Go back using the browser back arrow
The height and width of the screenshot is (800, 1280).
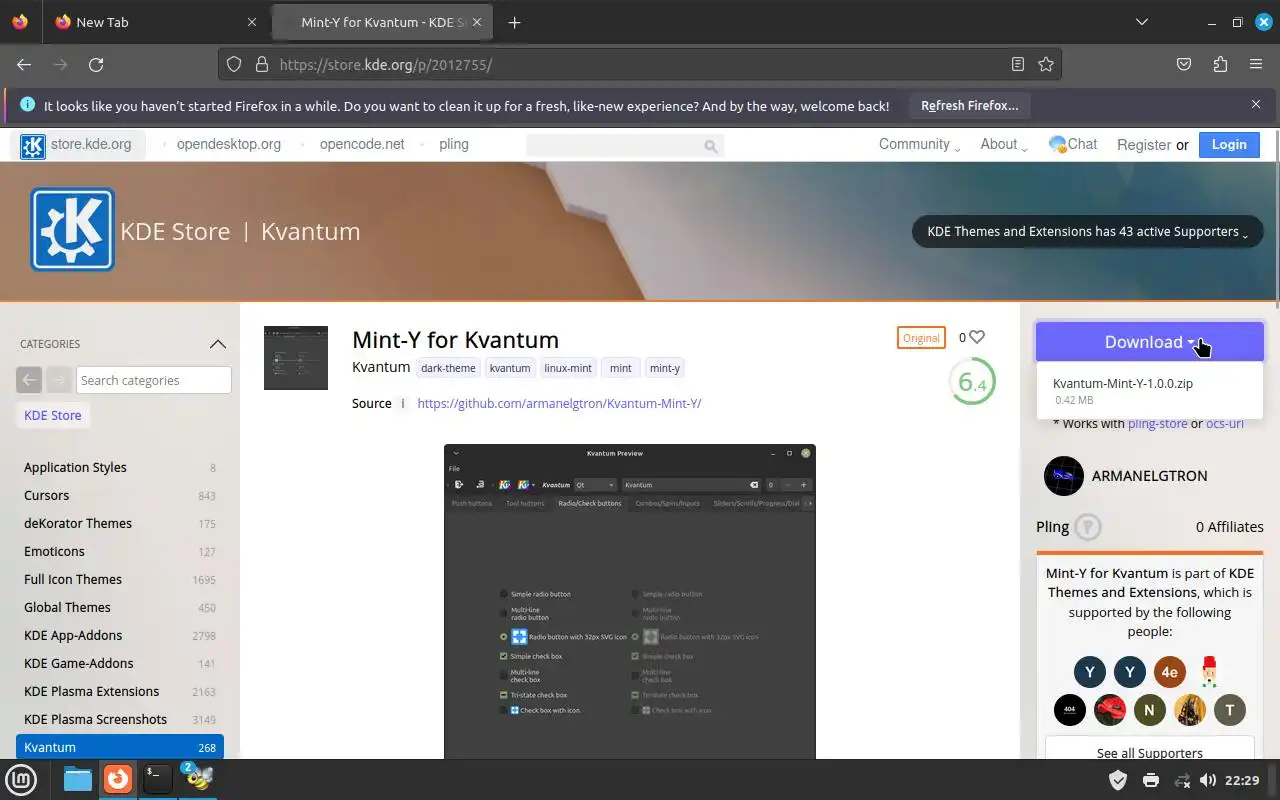point(24,64)
